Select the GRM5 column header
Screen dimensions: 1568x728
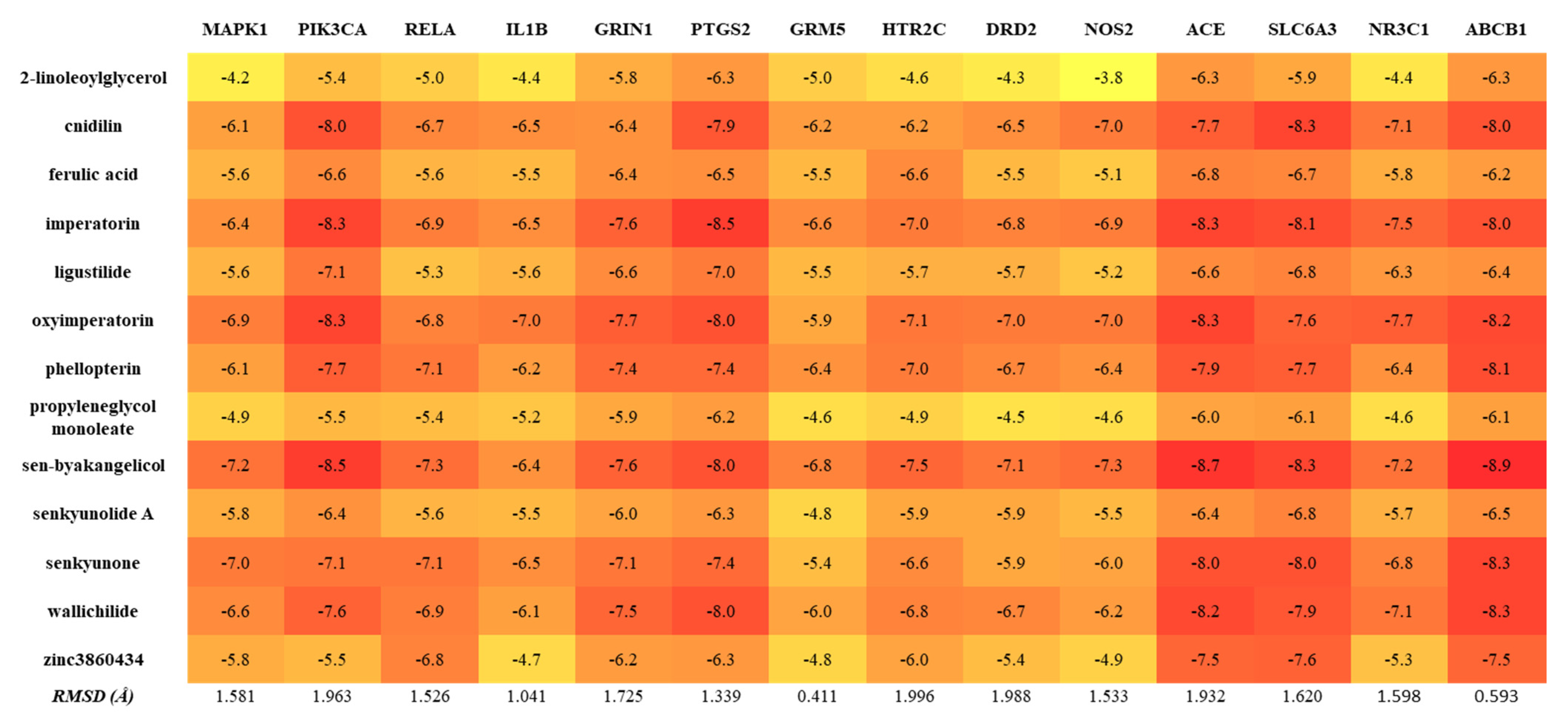click(817, 29)
